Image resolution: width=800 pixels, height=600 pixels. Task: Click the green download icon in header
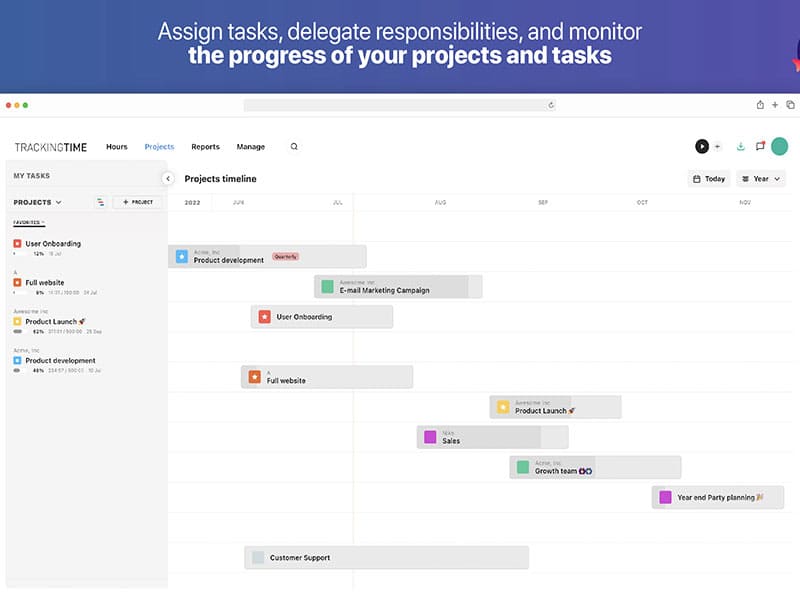[x=741, y=146]
